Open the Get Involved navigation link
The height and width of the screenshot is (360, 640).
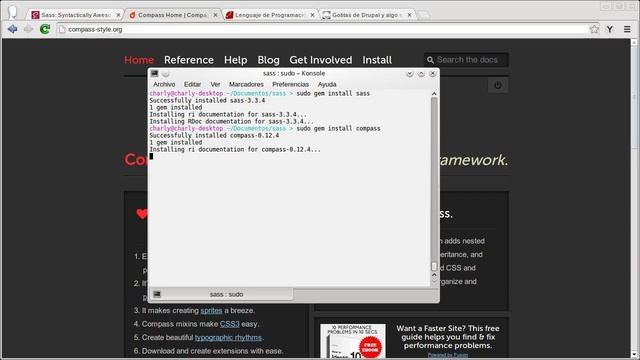[320, 60]
